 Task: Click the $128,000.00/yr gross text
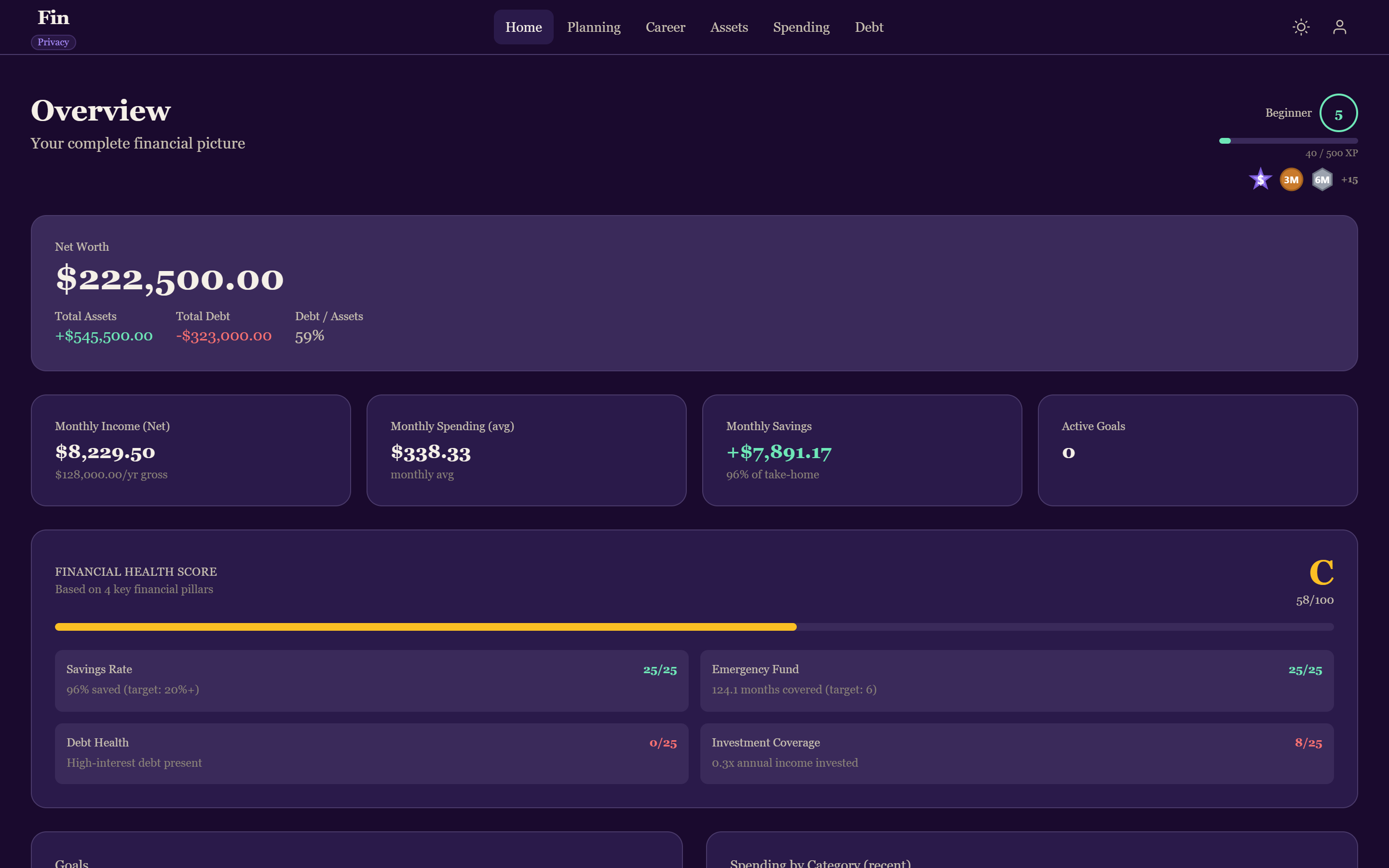[111, 475]
